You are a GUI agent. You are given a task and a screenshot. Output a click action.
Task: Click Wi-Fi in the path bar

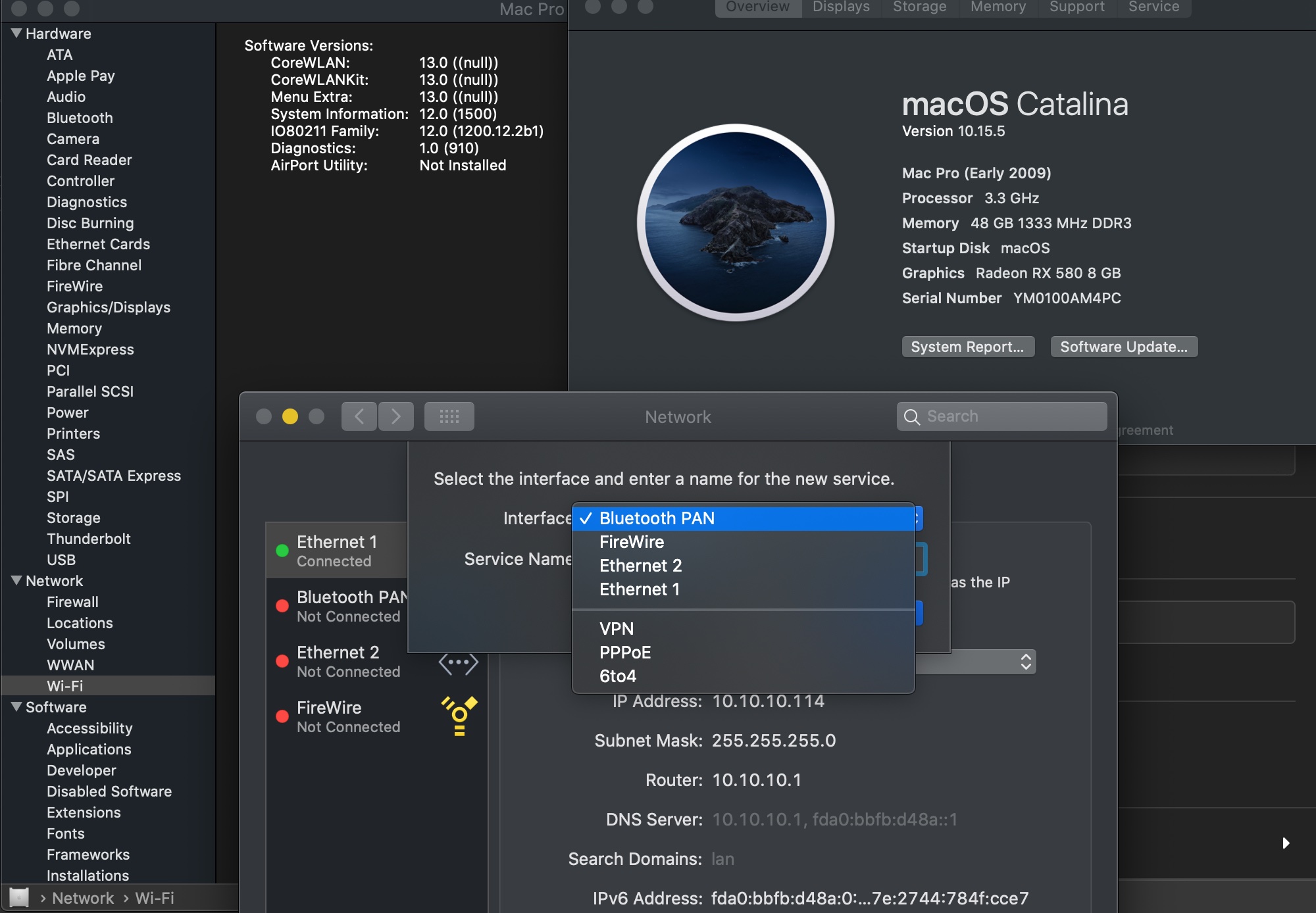pyautogui.click(x=155, y=898)
